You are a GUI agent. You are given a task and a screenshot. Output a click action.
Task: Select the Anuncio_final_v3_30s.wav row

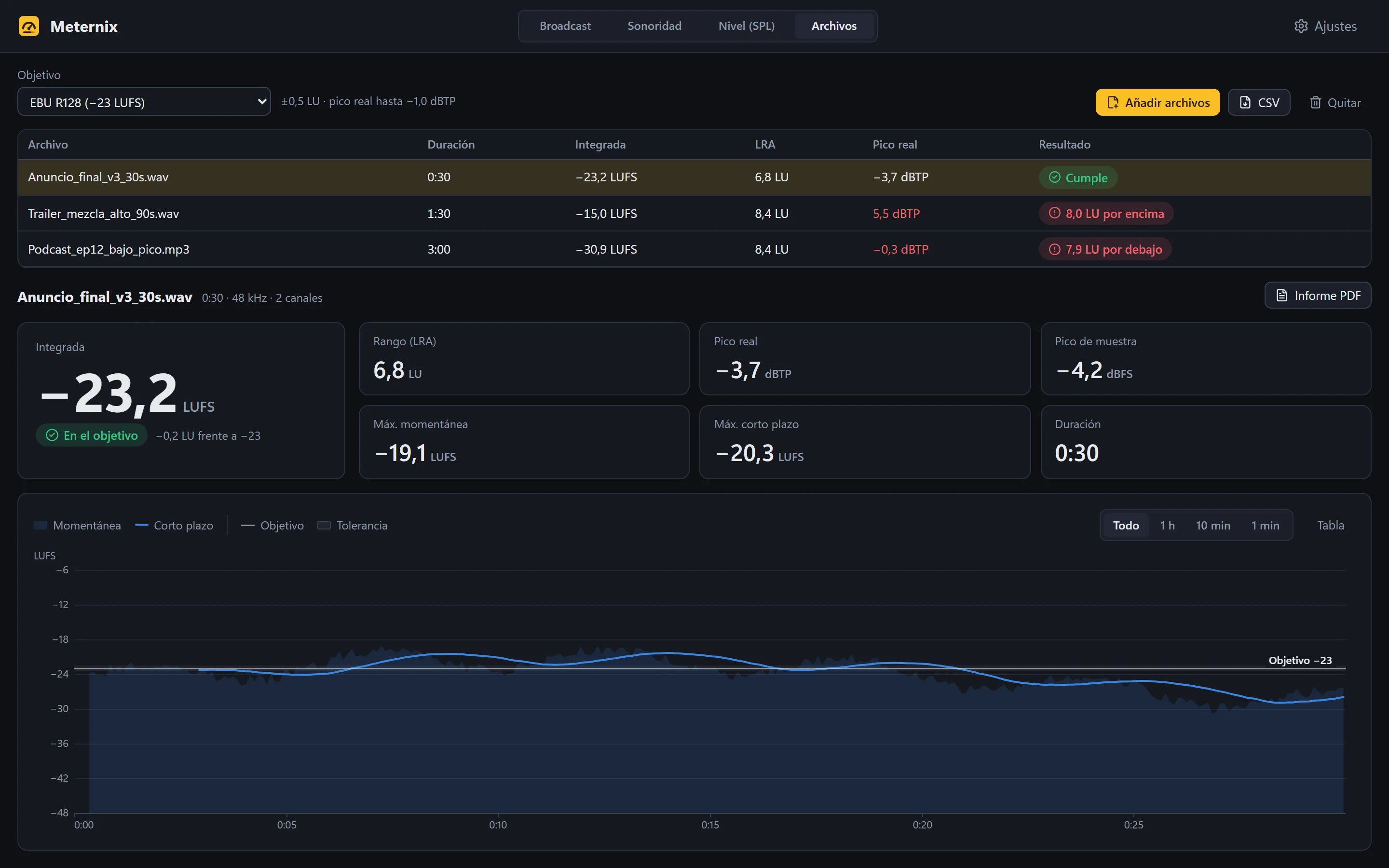tap(694, 177)
